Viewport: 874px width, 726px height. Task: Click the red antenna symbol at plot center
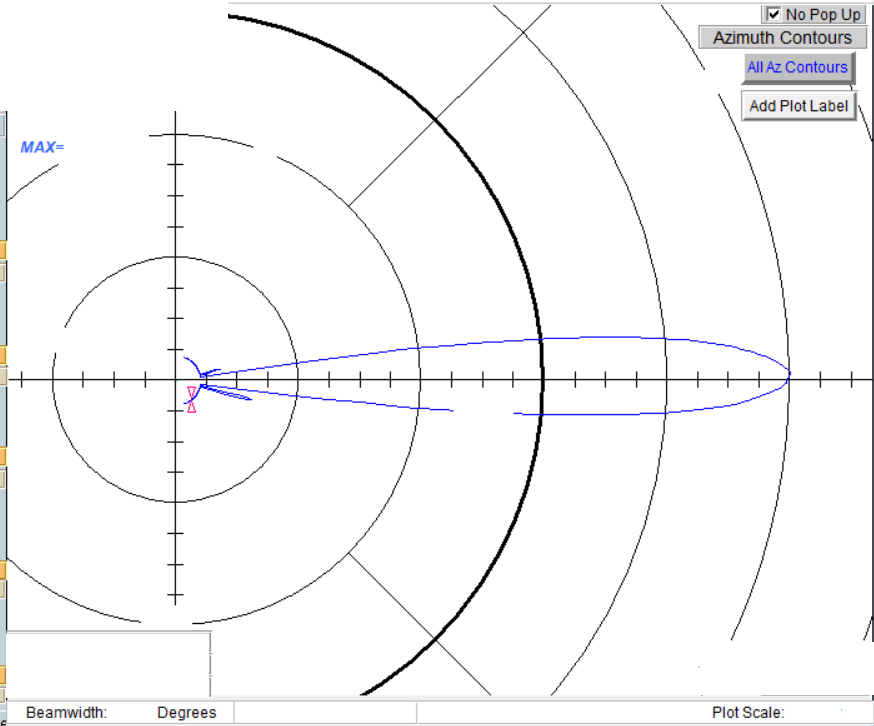tap(191, 390)
